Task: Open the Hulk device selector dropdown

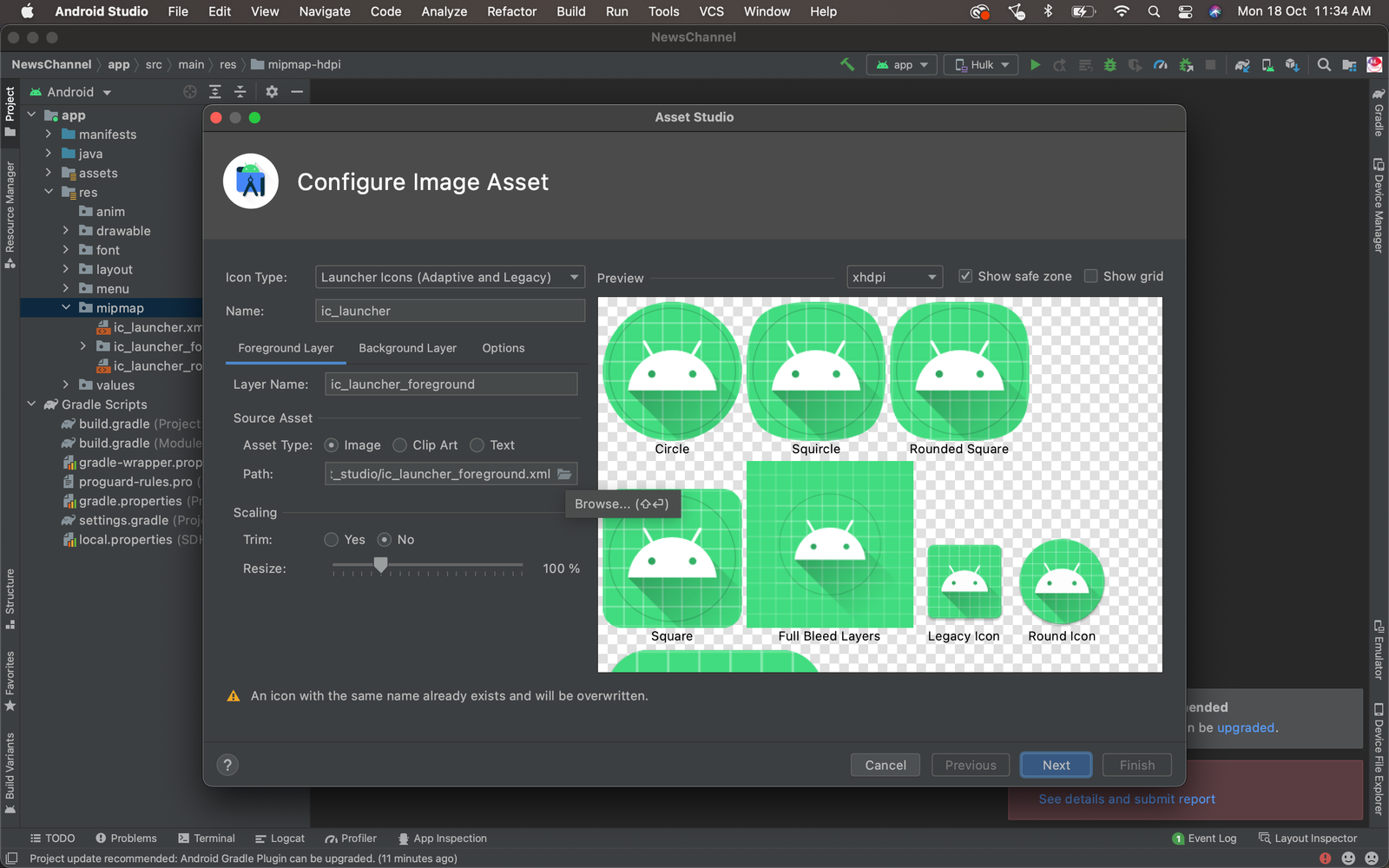Action: pyautogui.click(x=981, y=65)
